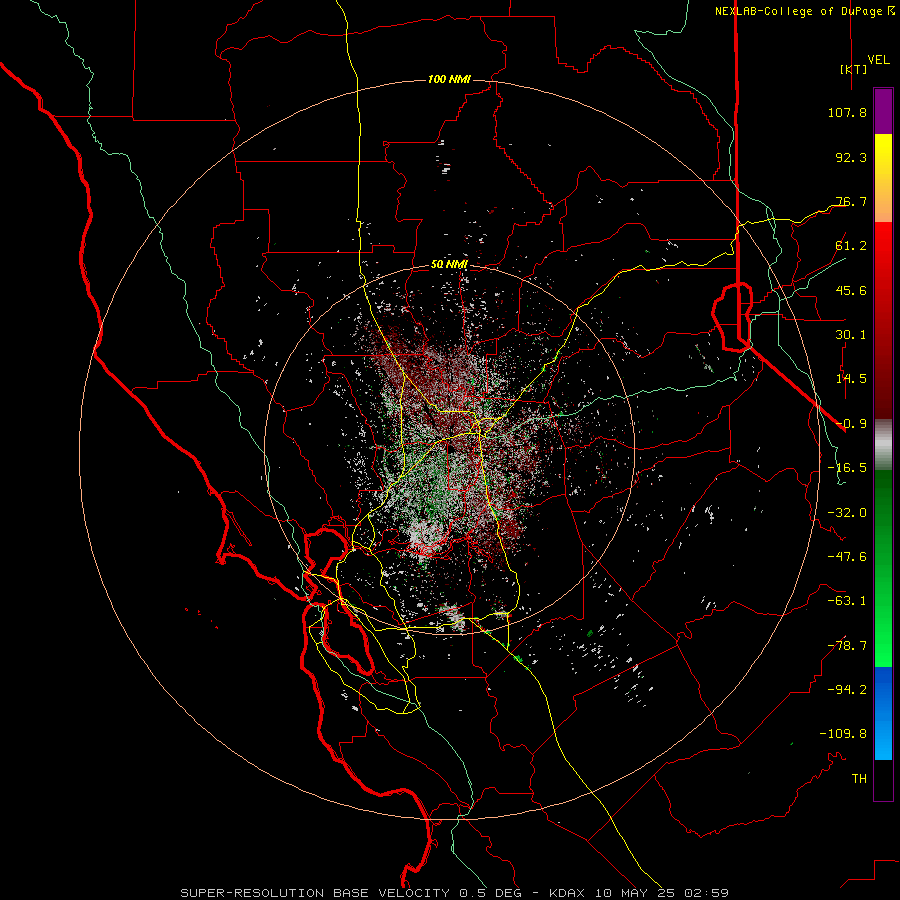Image resolution: width=900 pixels, height=900 pixels.
Task: Click the purple segment of the velocity color bar
Action: (x=883, y=111)
